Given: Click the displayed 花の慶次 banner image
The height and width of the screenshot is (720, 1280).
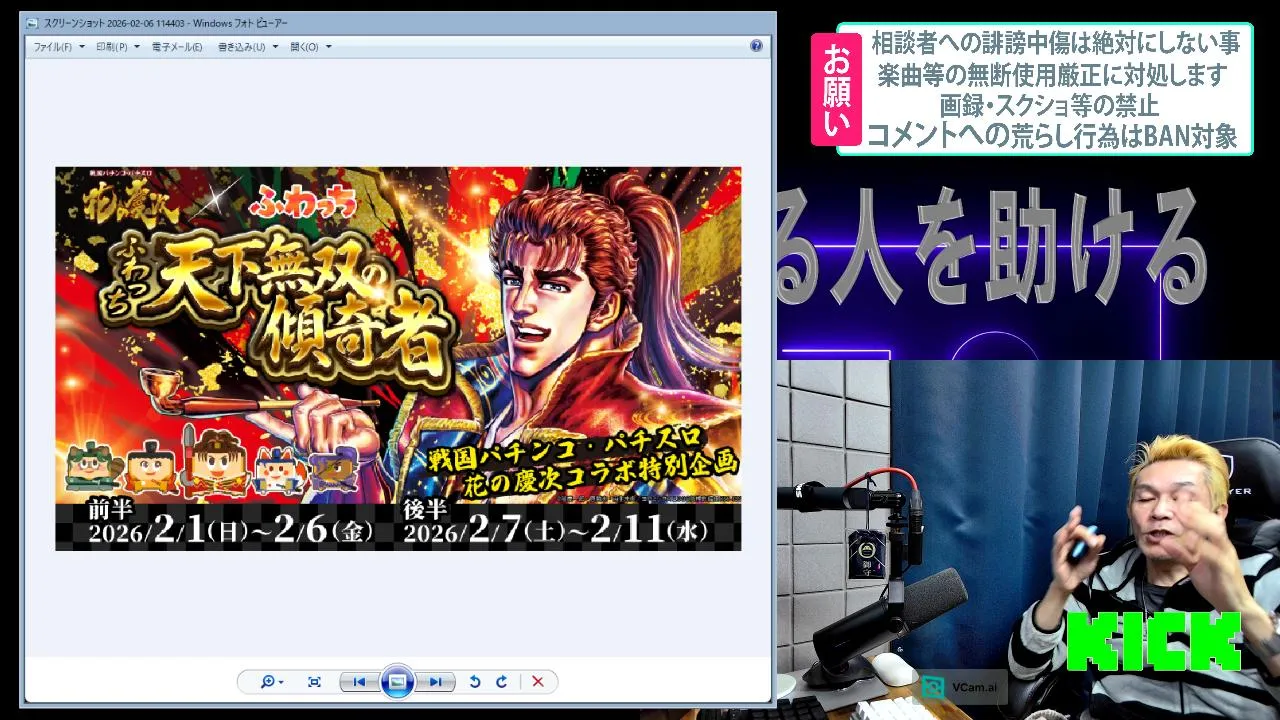Looking at the screenshot, I should (398, 358).
